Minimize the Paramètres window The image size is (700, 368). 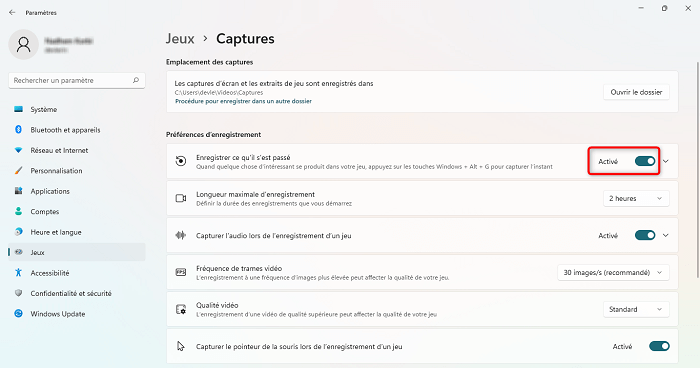tap(641, 8)
